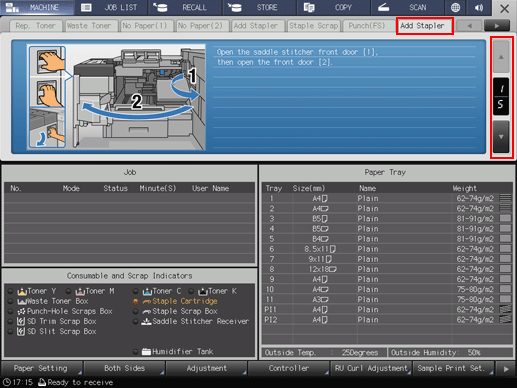The image size is (517, 388).
Task: Toggle the Toner Y status indicator
Action: 10,291
